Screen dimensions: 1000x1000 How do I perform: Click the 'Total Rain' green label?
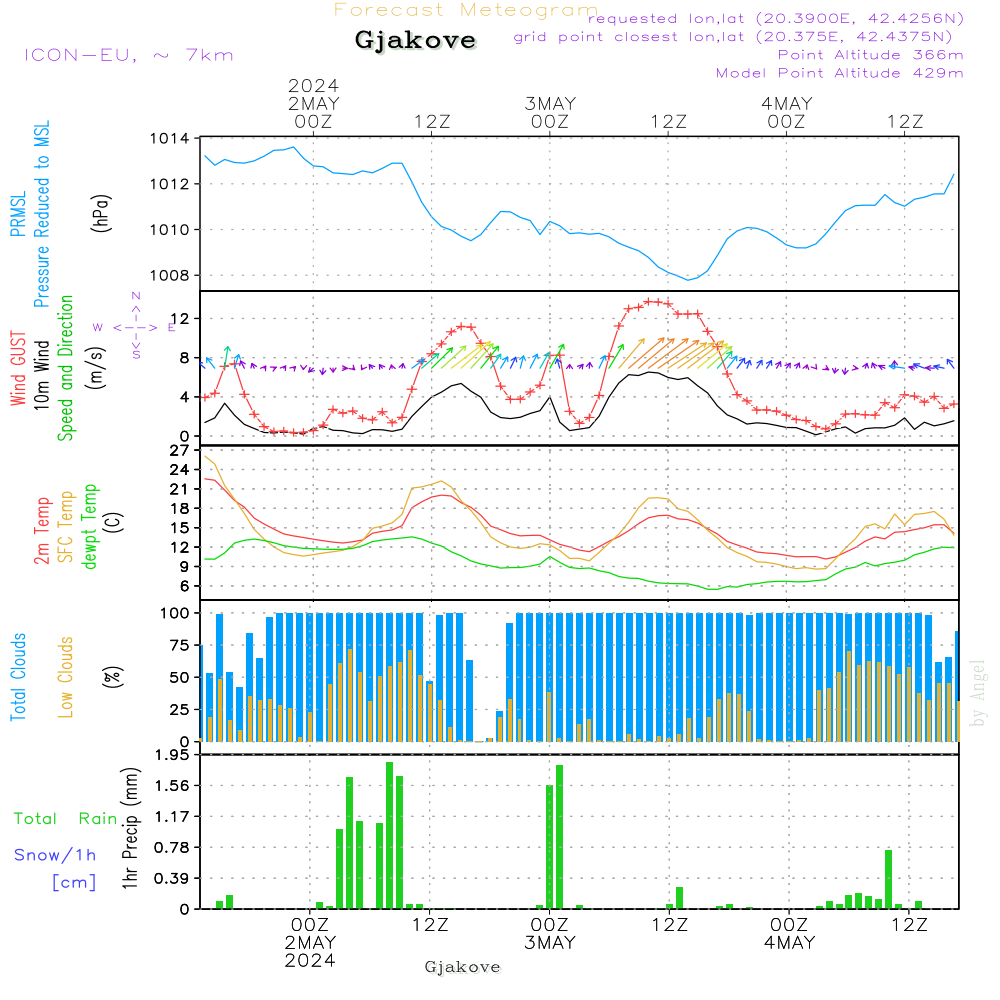[66, 819]
